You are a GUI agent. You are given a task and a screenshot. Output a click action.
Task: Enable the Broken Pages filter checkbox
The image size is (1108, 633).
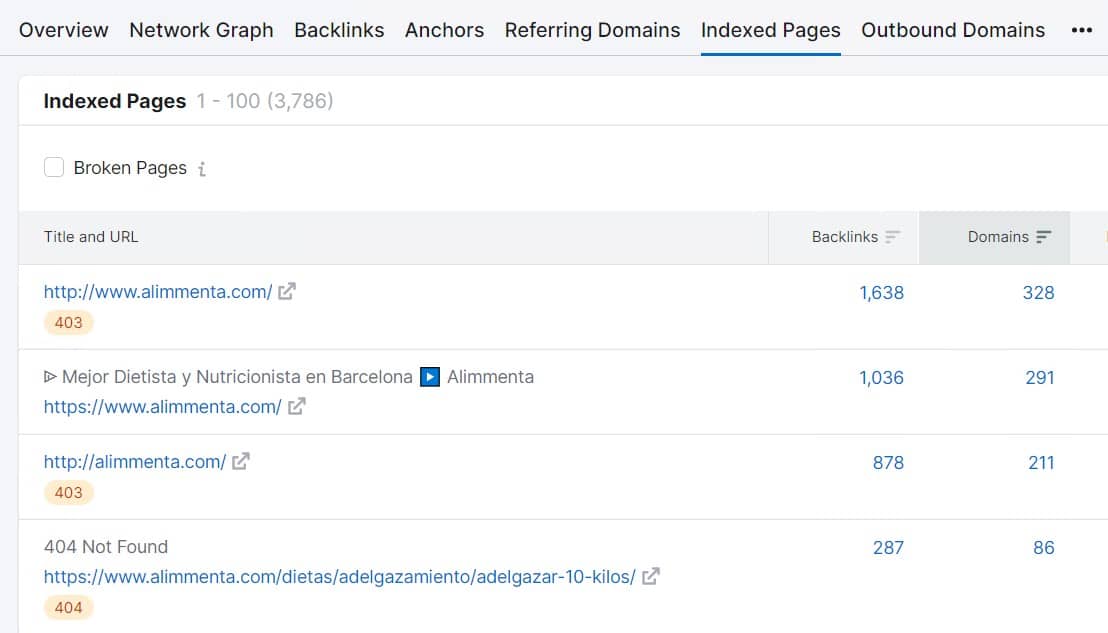(x=54, y=167)
